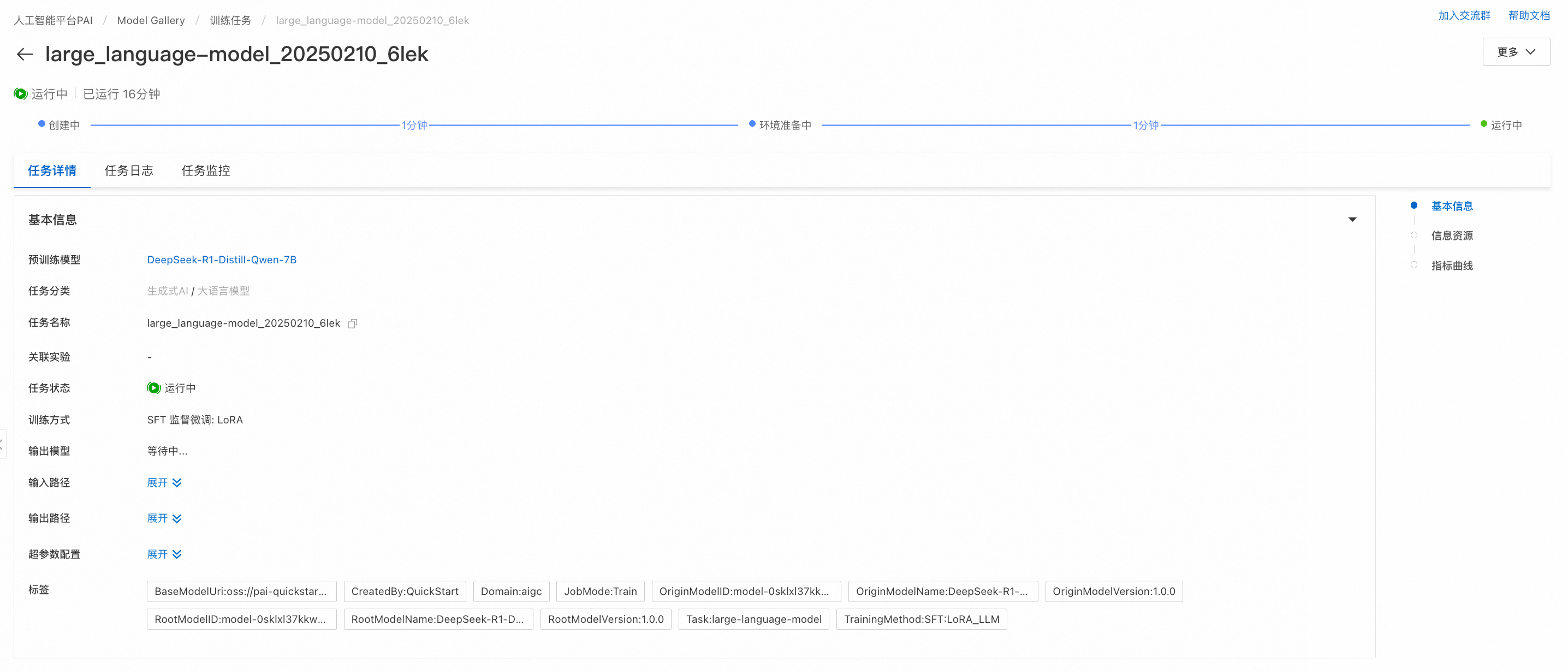Open the 帮助文档 link
This screenshot has width=1568, height=672.
tap(1529, 16)
